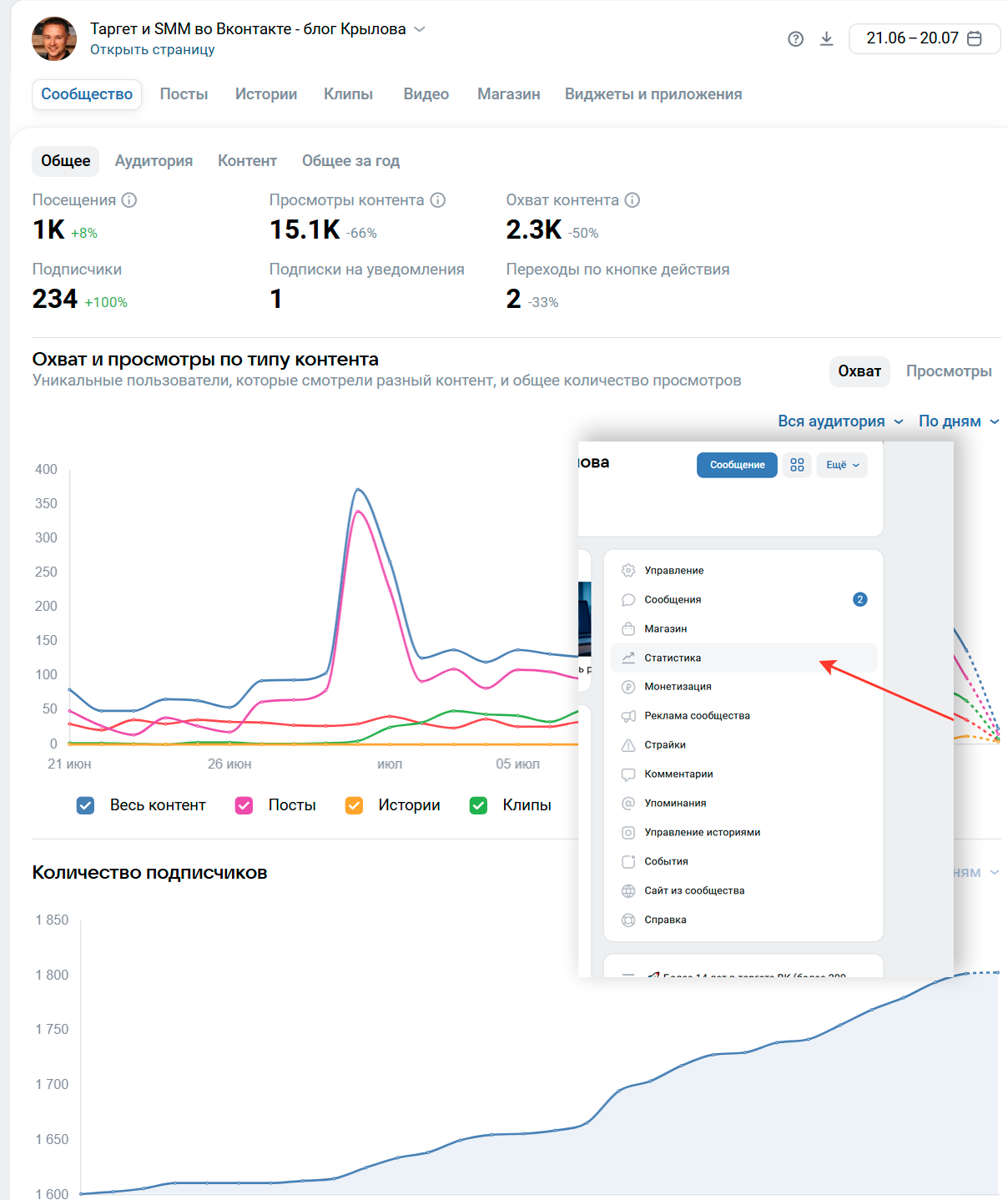Expand the Вся аудитория dropdown
This screenshot has height=1200, width=1008.
point(840,421)
